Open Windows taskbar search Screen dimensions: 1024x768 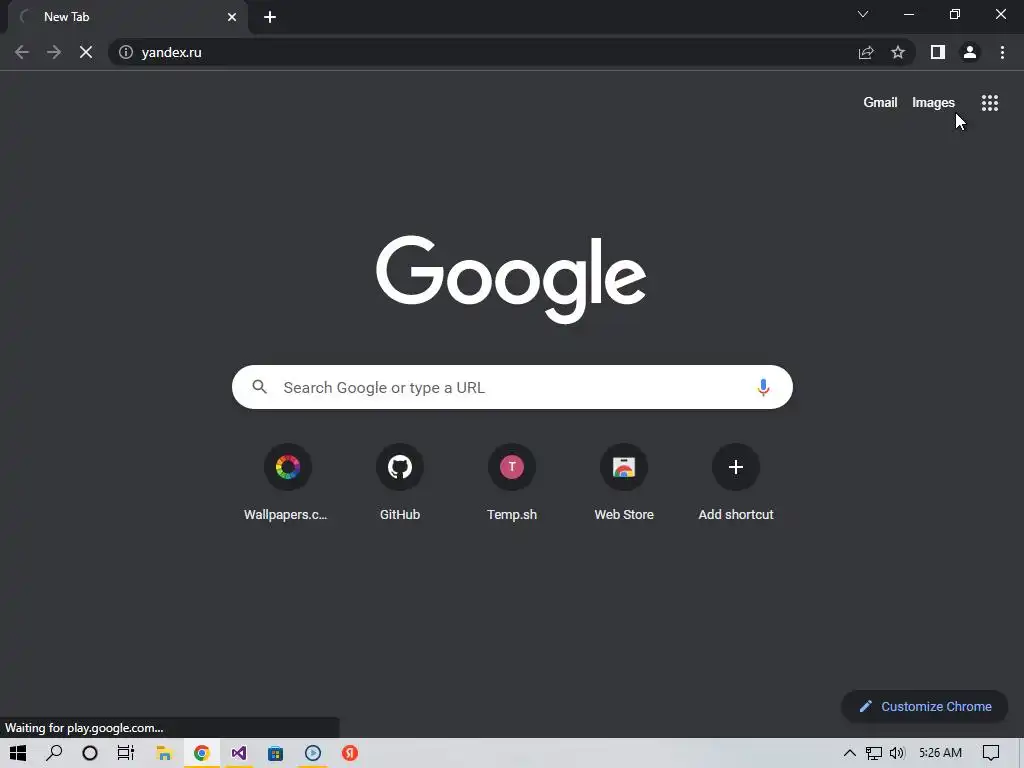[x=54, y=753]
